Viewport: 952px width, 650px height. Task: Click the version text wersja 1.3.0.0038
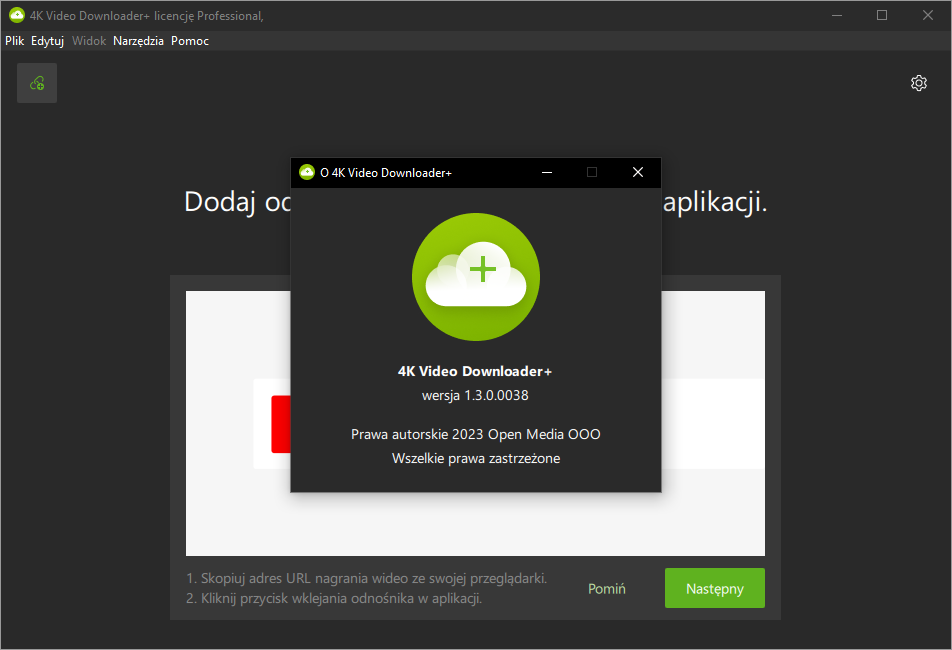475,395
